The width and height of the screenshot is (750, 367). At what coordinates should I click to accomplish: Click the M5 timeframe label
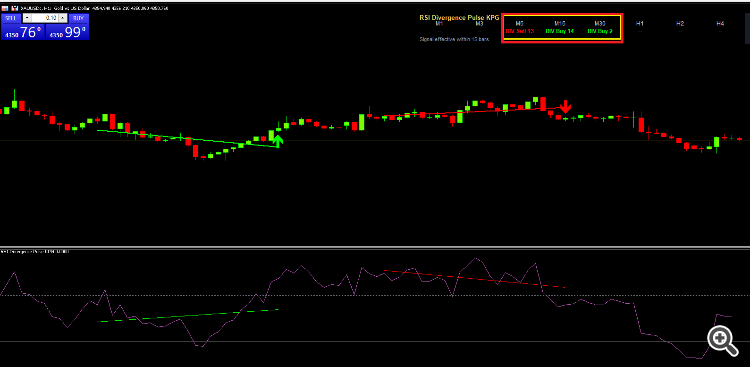point(520,23)
